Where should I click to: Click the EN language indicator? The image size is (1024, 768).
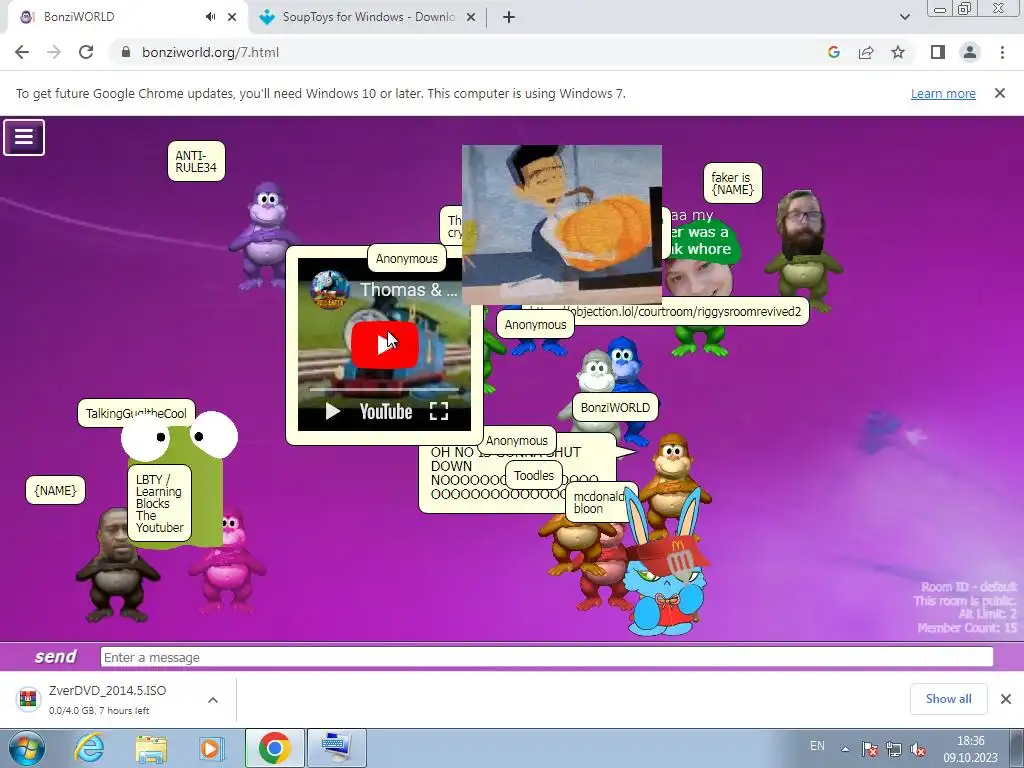click(x=817, y=746)
